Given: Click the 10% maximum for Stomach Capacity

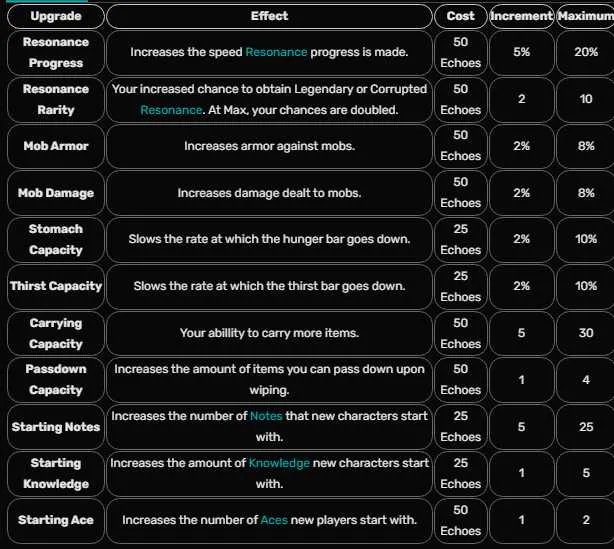Looking at the screenshot, I should [x=585, y=239].
